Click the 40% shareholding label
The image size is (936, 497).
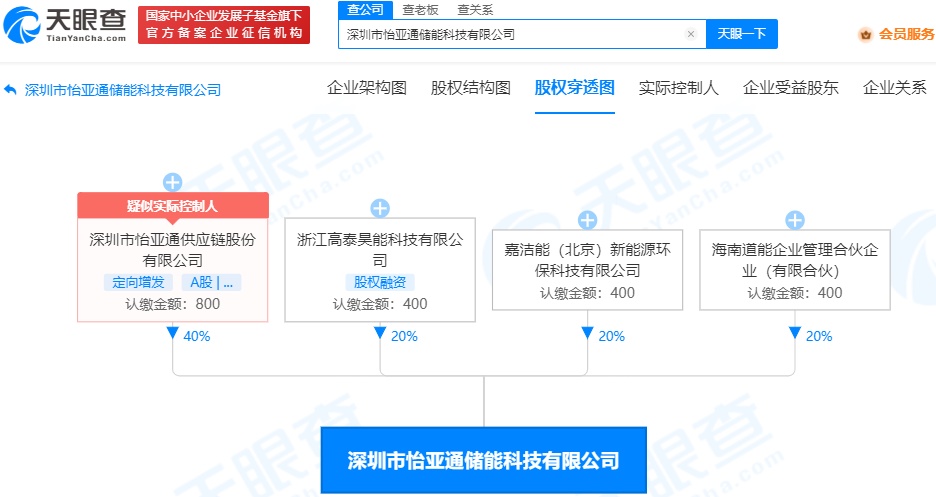(x=196, y=337)
